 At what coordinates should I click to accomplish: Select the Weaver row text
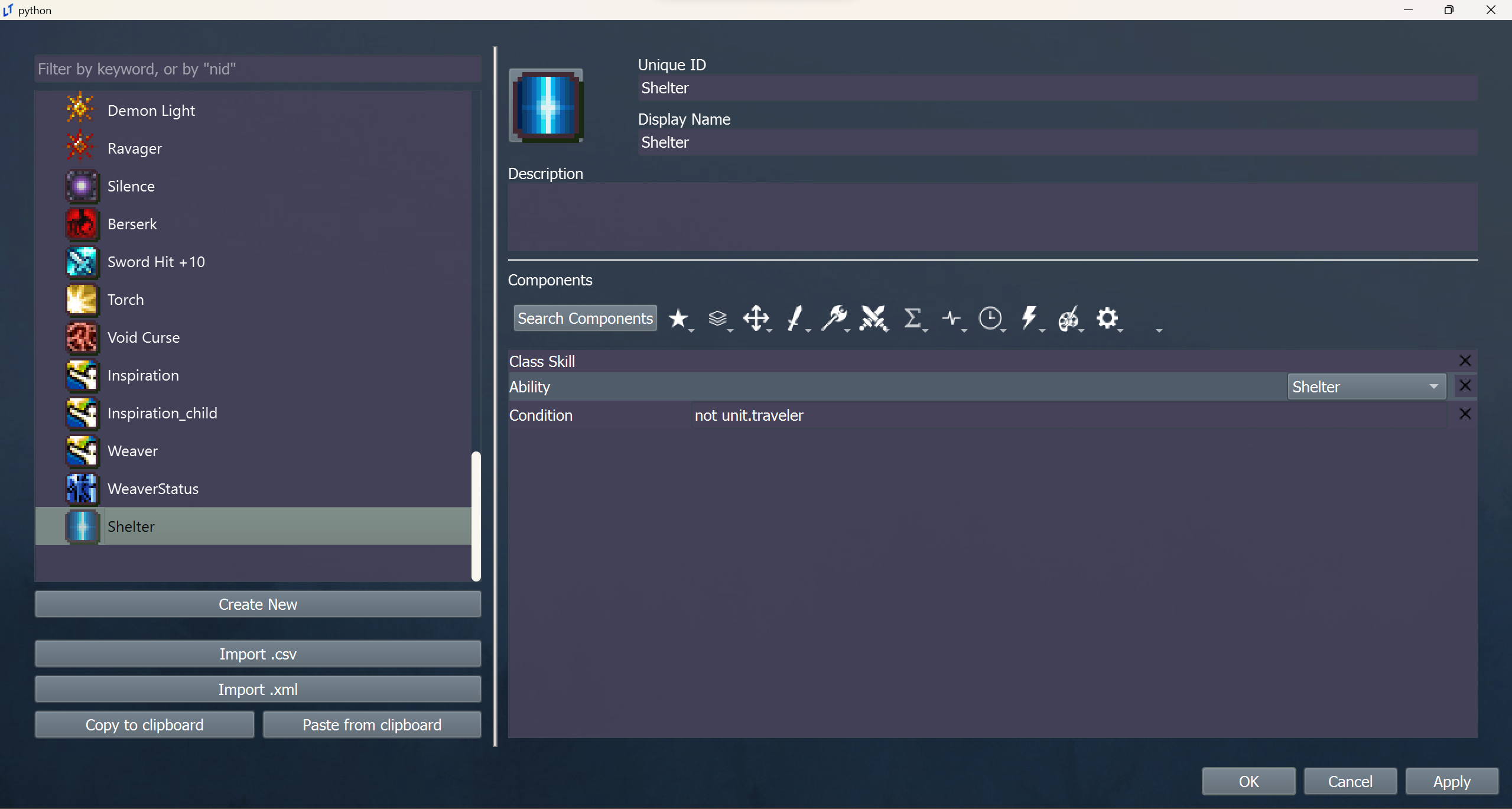132,451
